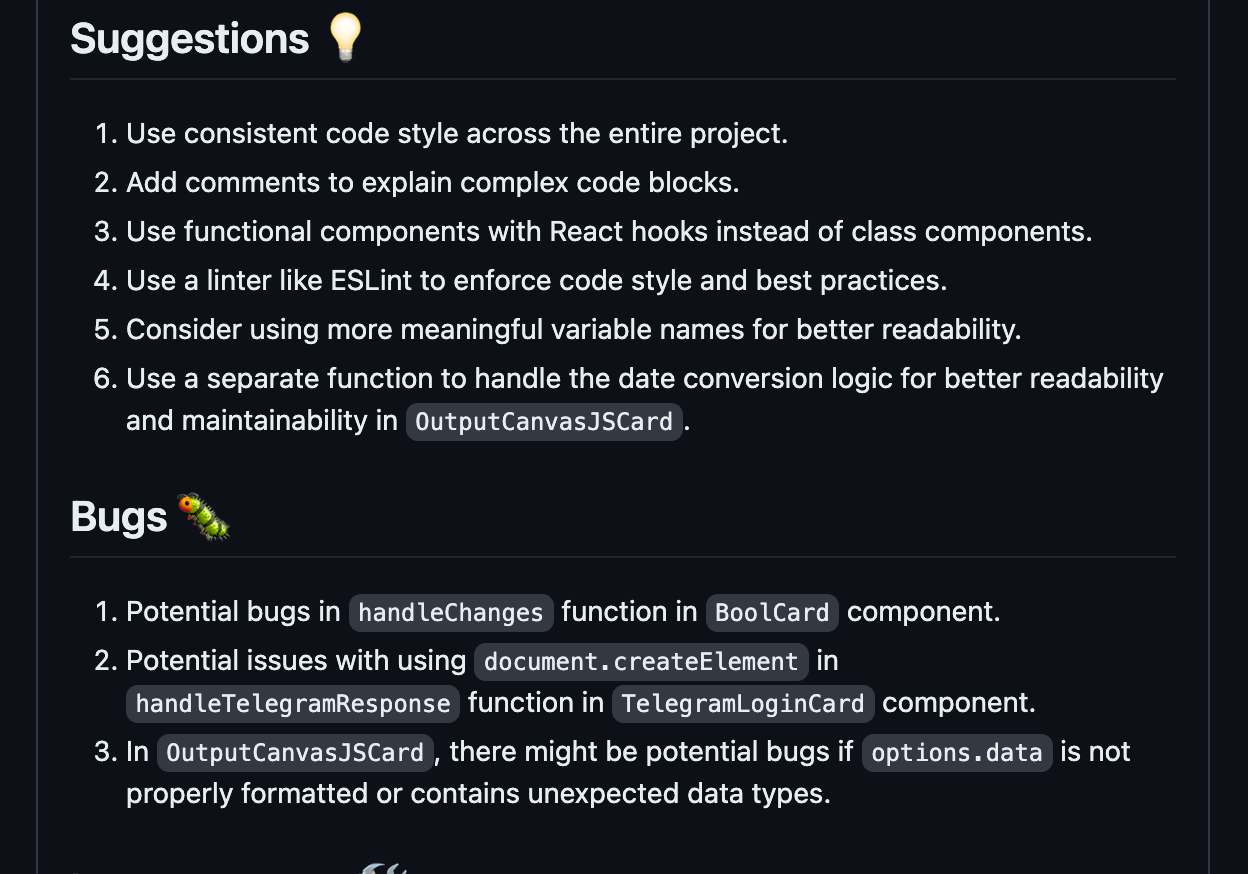Click the document.createElement code tag
The image size is (1248, 874).
pos(641,662)
